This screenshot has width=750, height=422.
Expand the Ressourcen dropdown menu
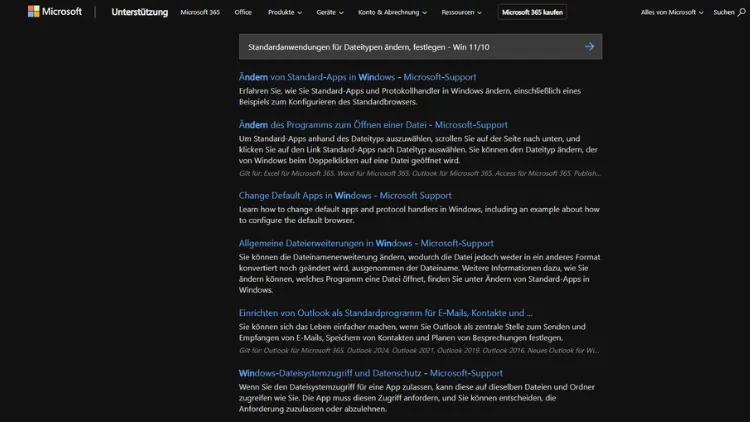pos(462,12)
